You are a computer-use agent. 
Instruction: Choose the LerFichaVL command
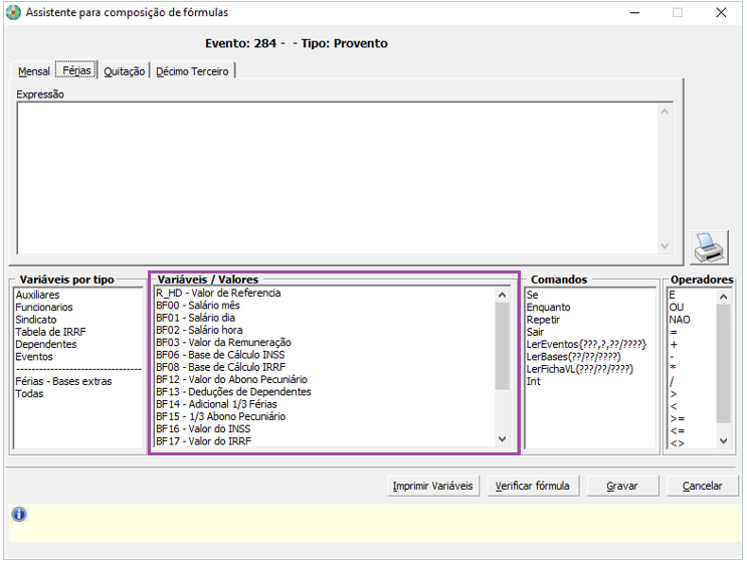click(x=580, y=369)
